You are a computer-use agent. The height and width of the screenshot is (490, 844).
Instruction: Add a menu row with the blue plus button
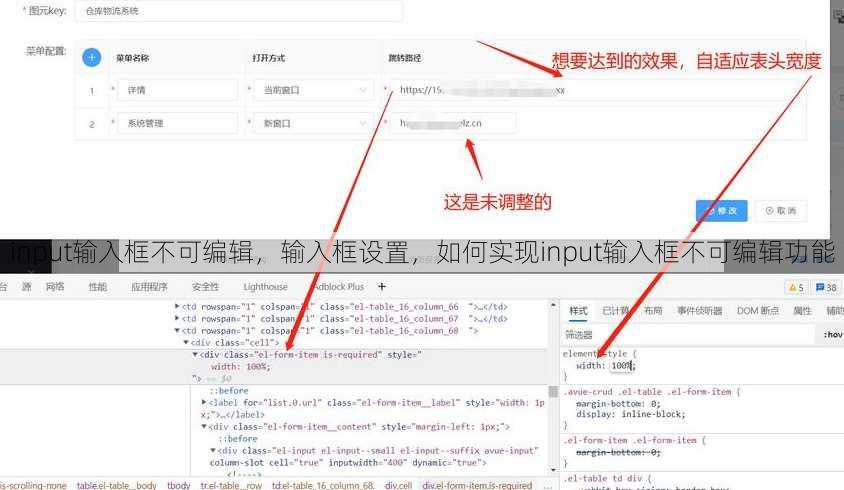[92, 57]
